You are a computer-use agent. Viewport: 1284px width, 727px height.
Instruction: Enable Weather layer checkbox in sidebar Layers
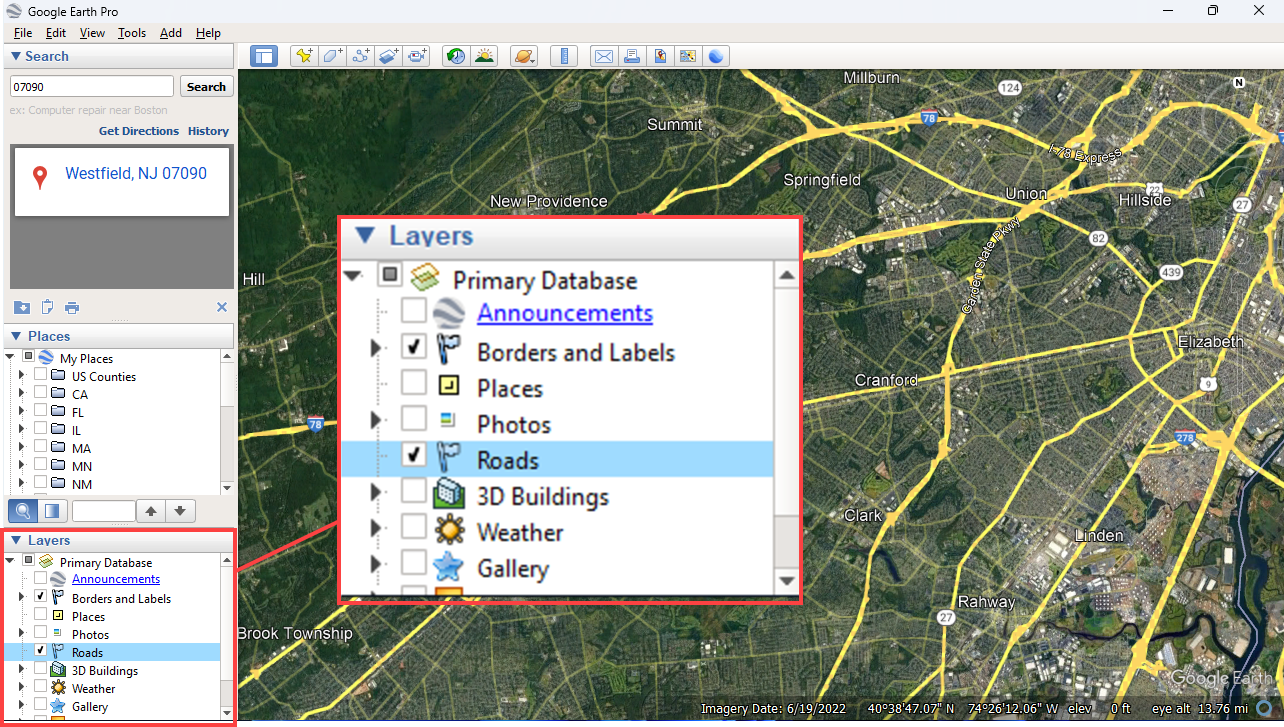41,687
